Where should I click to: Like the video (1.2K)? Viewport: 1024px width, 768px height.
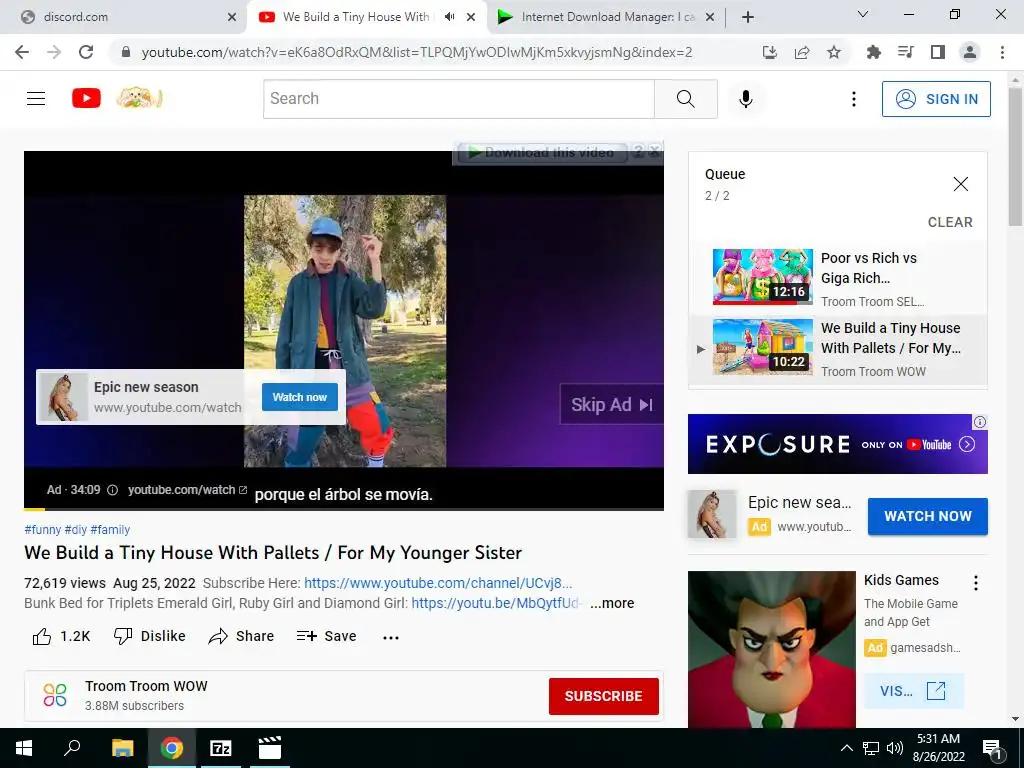[x=61, y=636]
